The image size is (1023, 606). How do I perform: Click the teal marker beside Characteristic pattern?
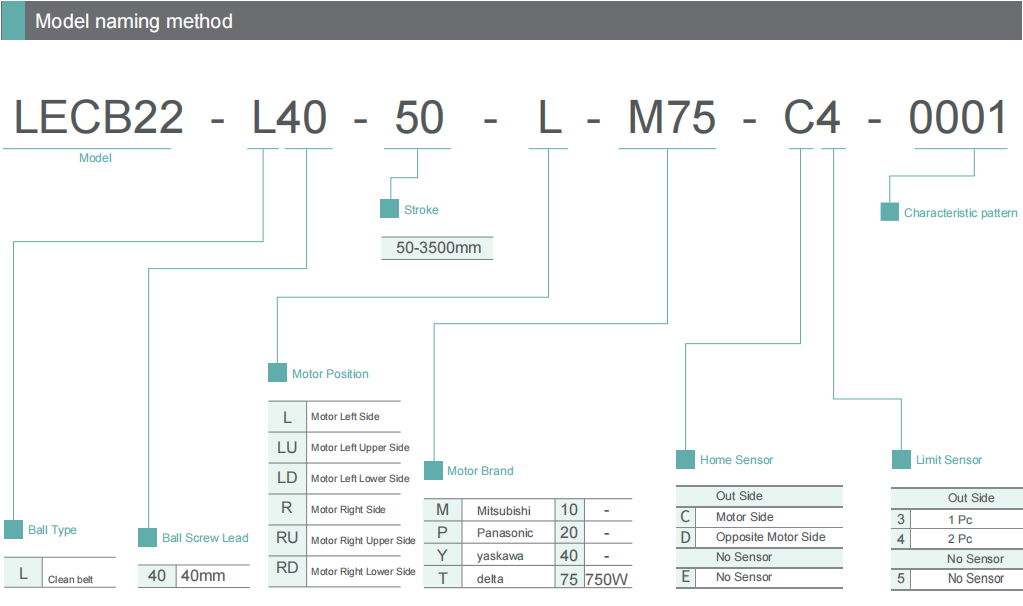(x=889, y=212)
